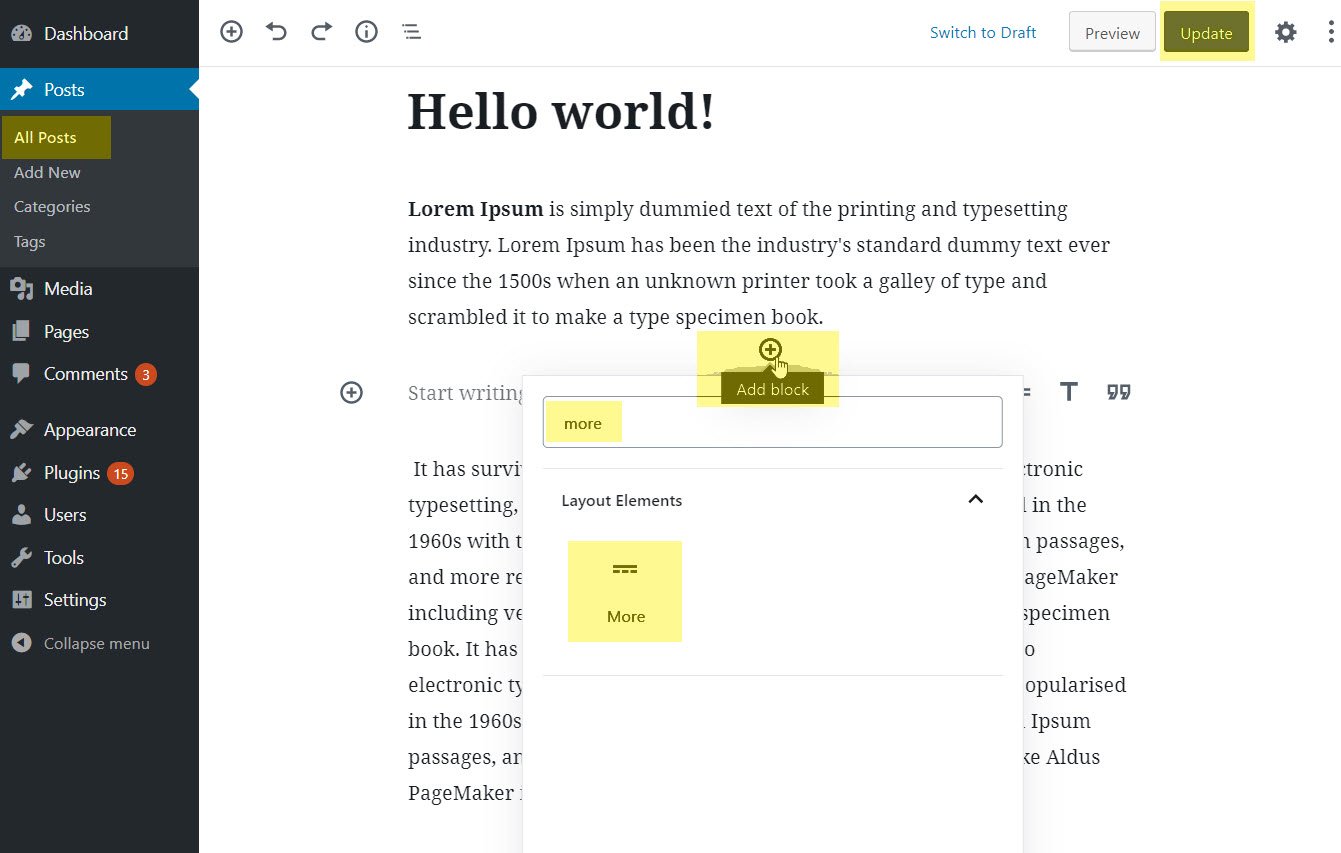This screenshot has height=853, width=1341.
Task: Go to Plugins menu item
Action: [x=72, y=473]
